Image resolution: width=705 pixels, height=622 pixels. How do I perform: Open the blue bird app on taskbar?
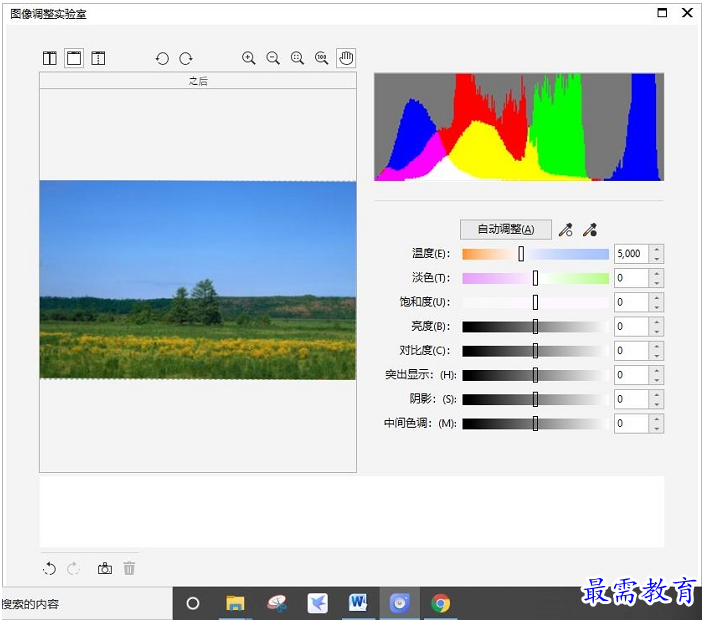[x=317, y=604]
